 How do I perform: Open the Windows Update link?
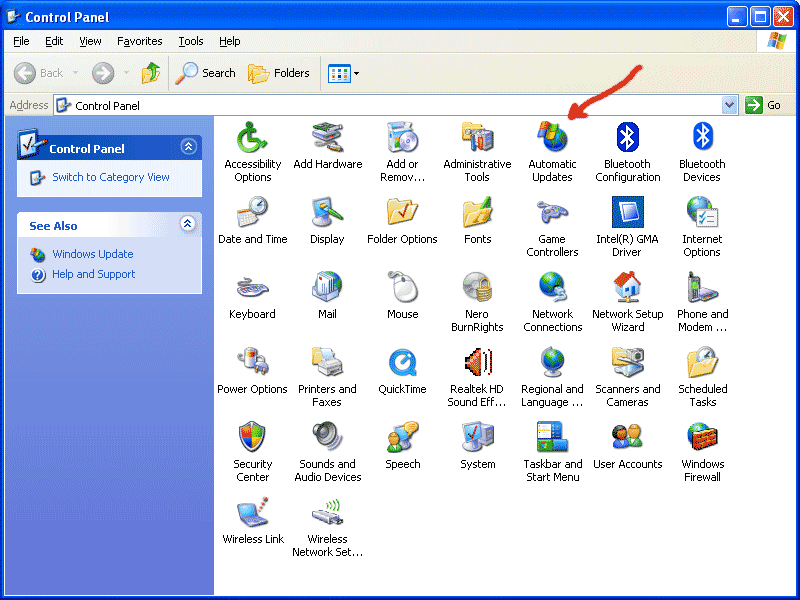pos(93,254)
